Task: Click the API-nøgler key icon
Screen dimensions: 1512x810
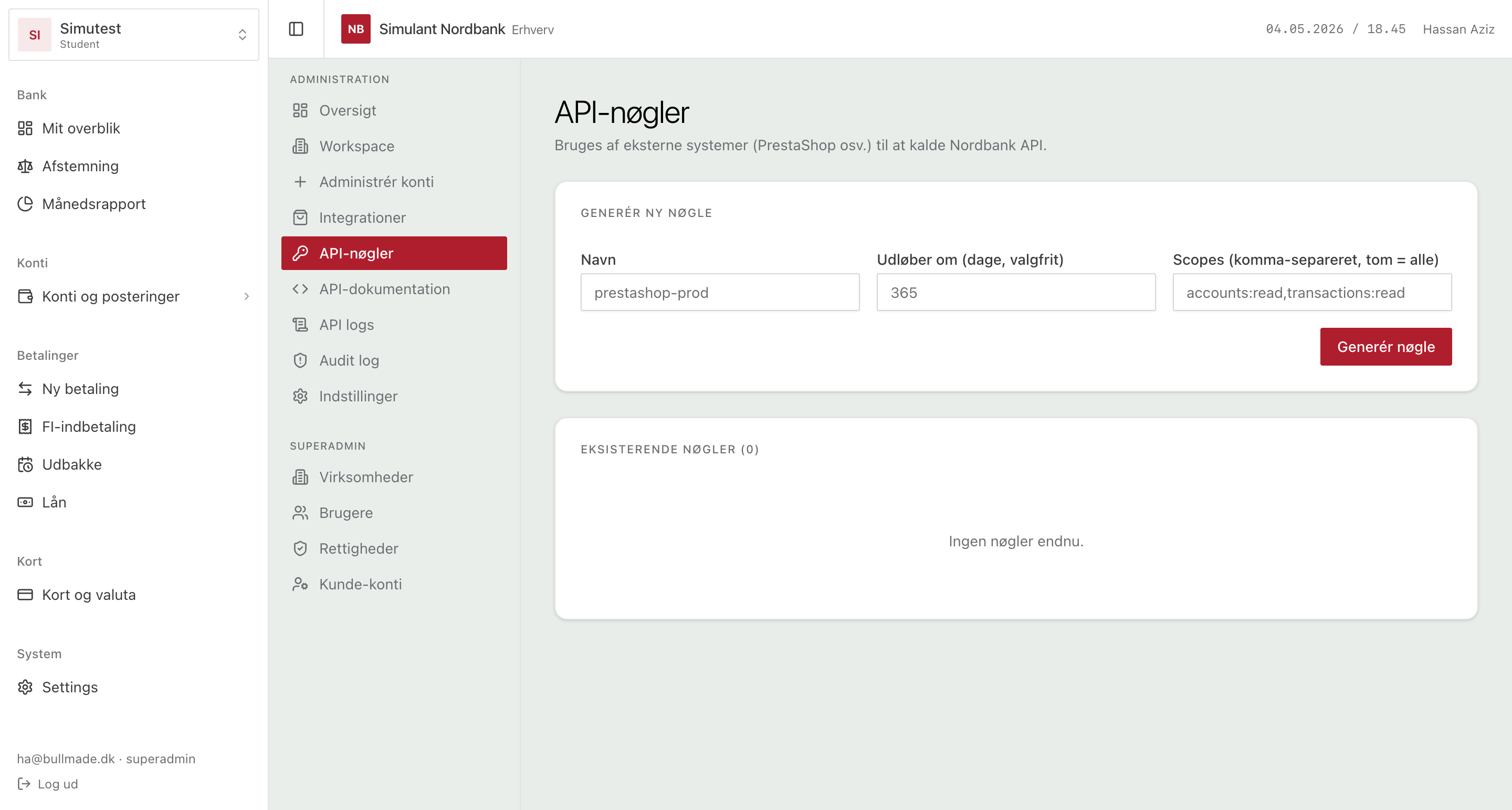Action: pos(300,253)
